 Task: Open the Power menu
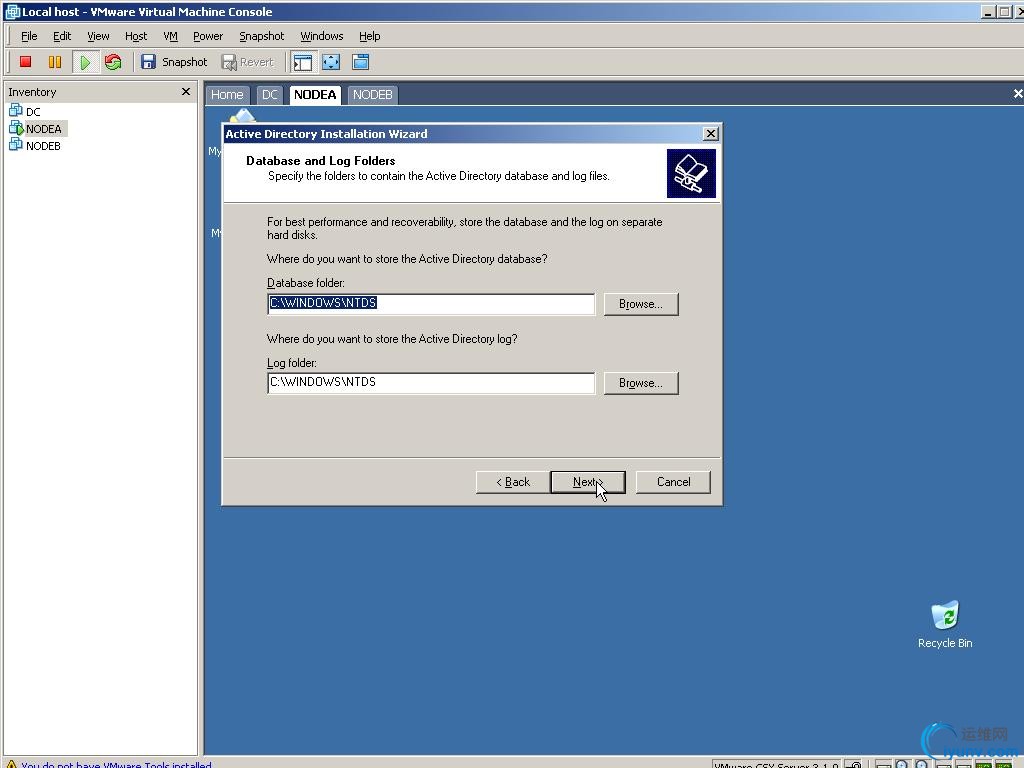208,36
